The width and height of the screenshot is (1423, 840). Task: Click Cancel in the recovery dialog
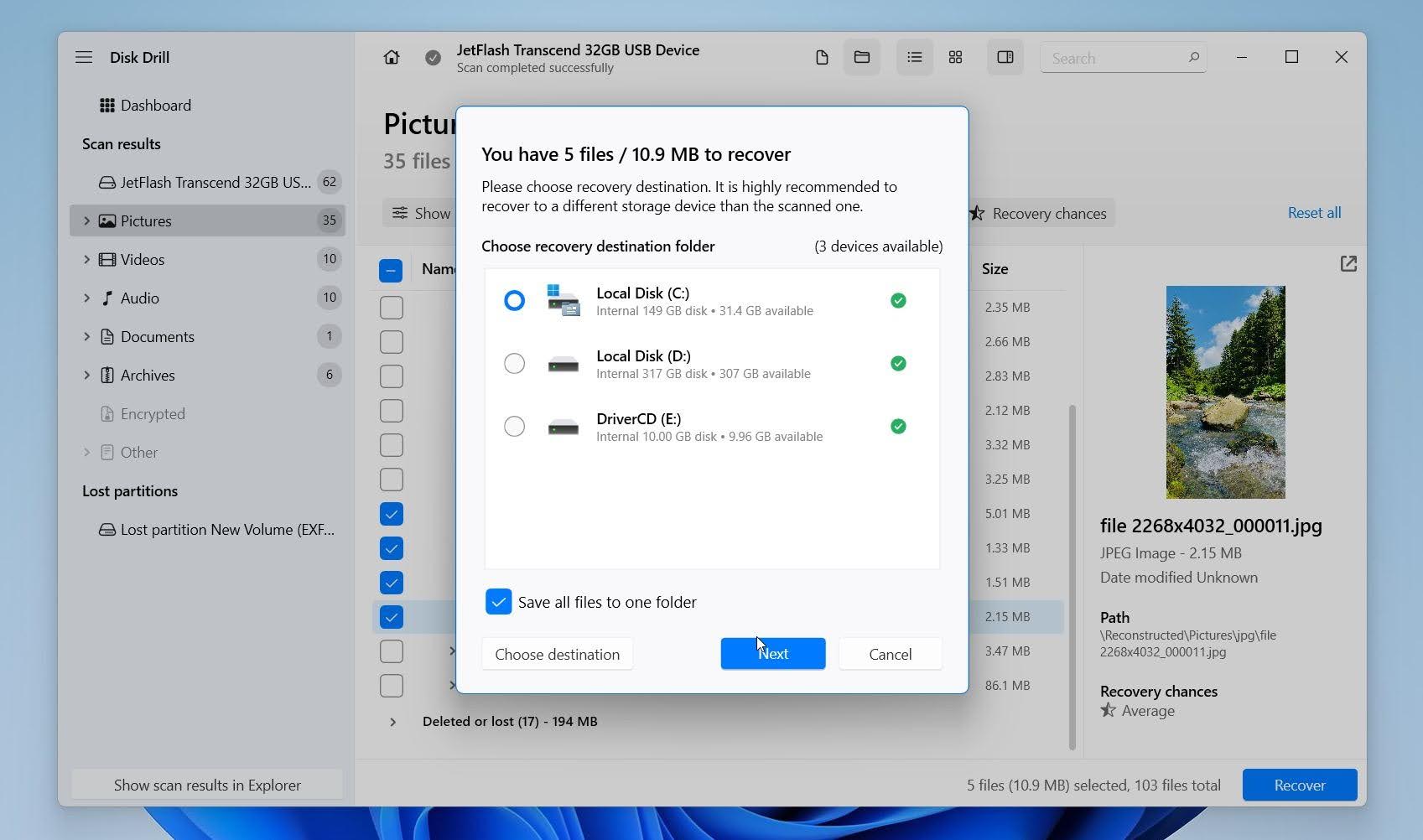click(890, 654)
